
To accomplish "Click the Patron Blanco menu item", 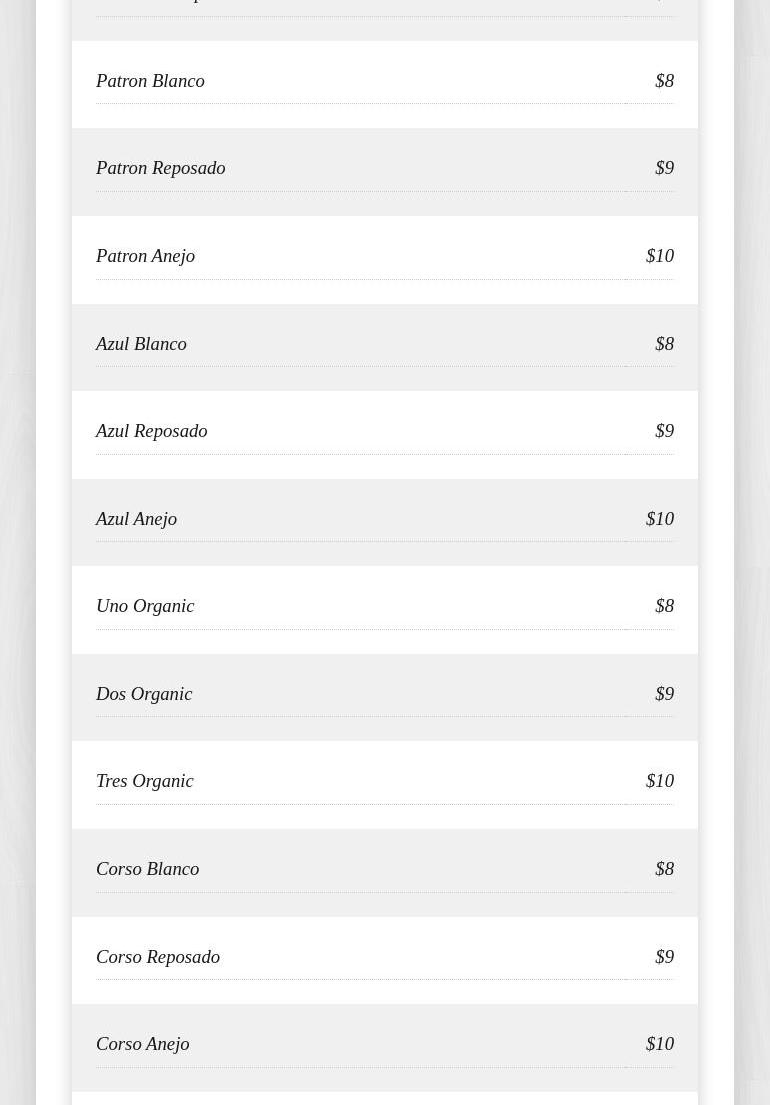I will (x=150, y=81).
